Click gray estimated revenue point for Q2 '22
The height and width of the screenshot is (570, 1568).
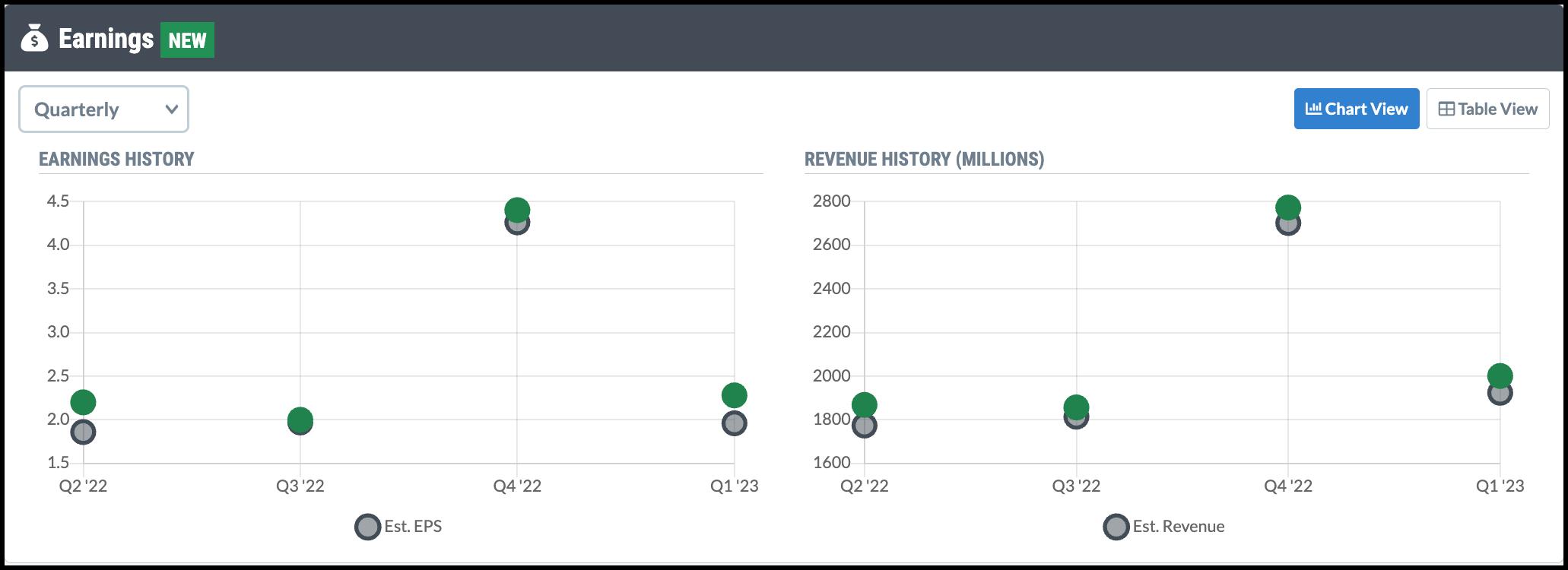point(865,427)
